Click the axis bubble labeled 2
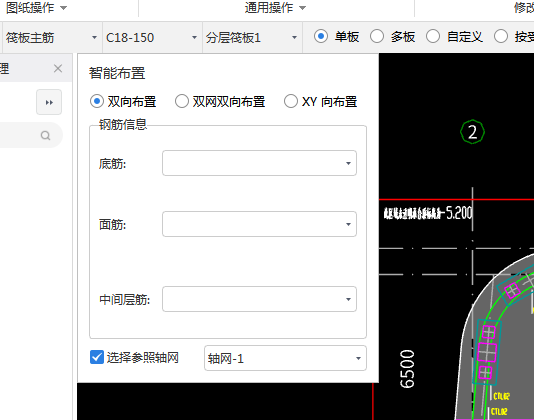Viewport: 534px width, 420px height. [472, 132]
